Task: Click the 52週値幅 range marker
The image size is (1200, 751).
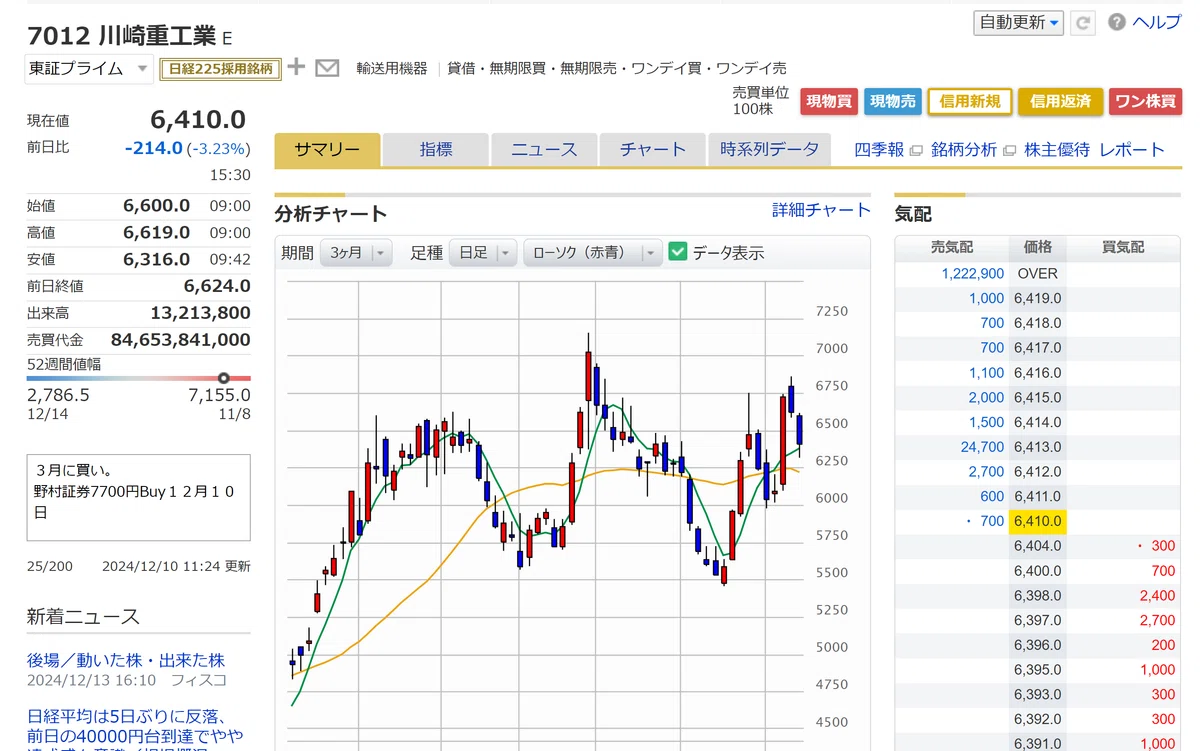Action: click(x=224, y=378)
